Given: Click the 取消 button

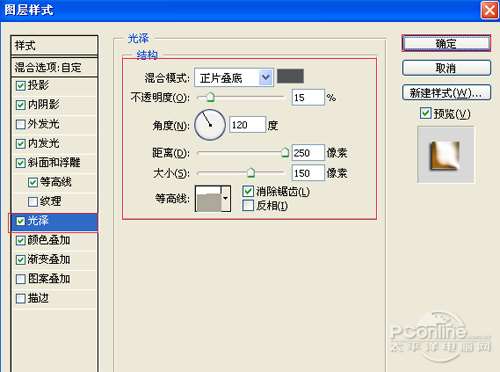Looking at the screenshot, I should click(446, 68).
